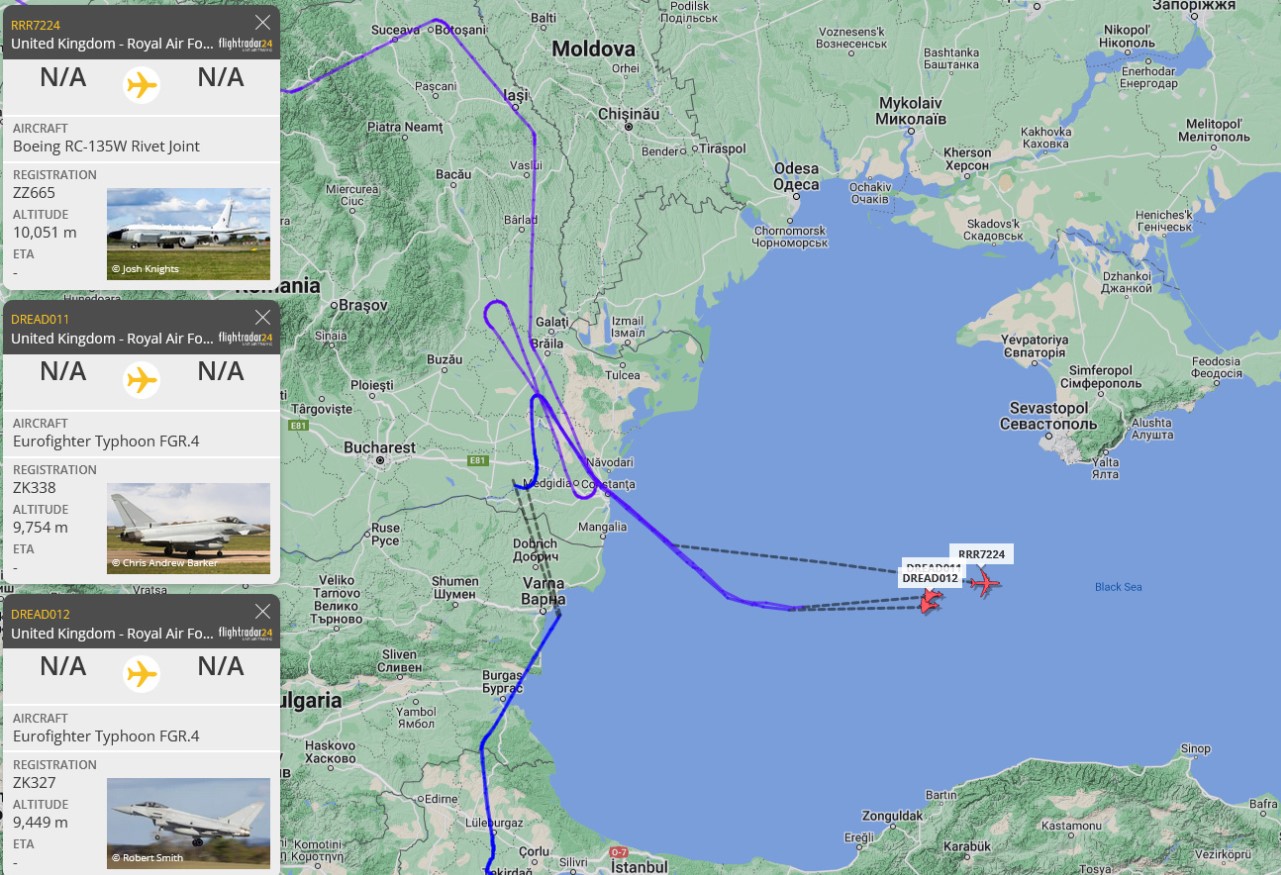
Task: Click the yellow plane icon in DREAD012 panel
Action: click(x=142, y=674)
